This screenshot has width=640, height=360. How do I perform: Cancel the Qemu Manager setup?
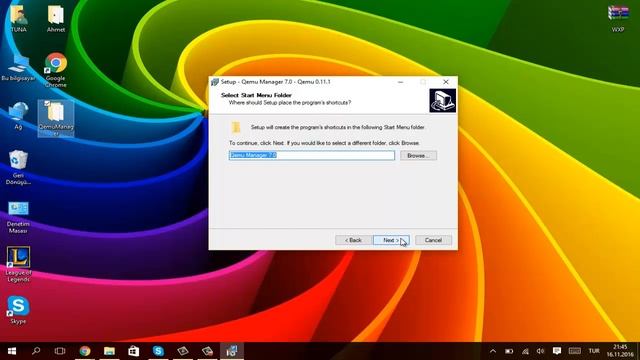[433, 240]
